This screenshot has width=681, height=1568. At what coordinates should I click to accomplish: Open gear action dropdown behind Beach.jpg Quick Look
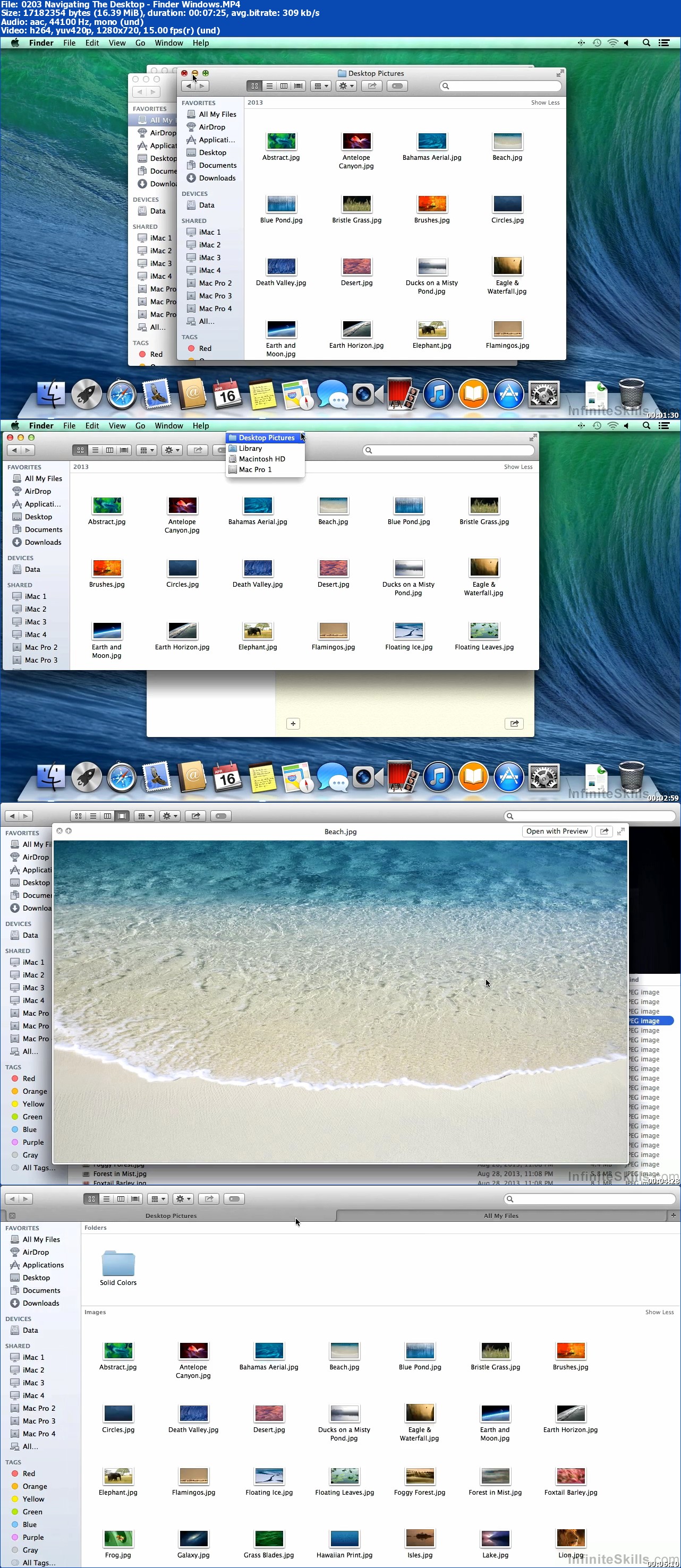(169, 816)
